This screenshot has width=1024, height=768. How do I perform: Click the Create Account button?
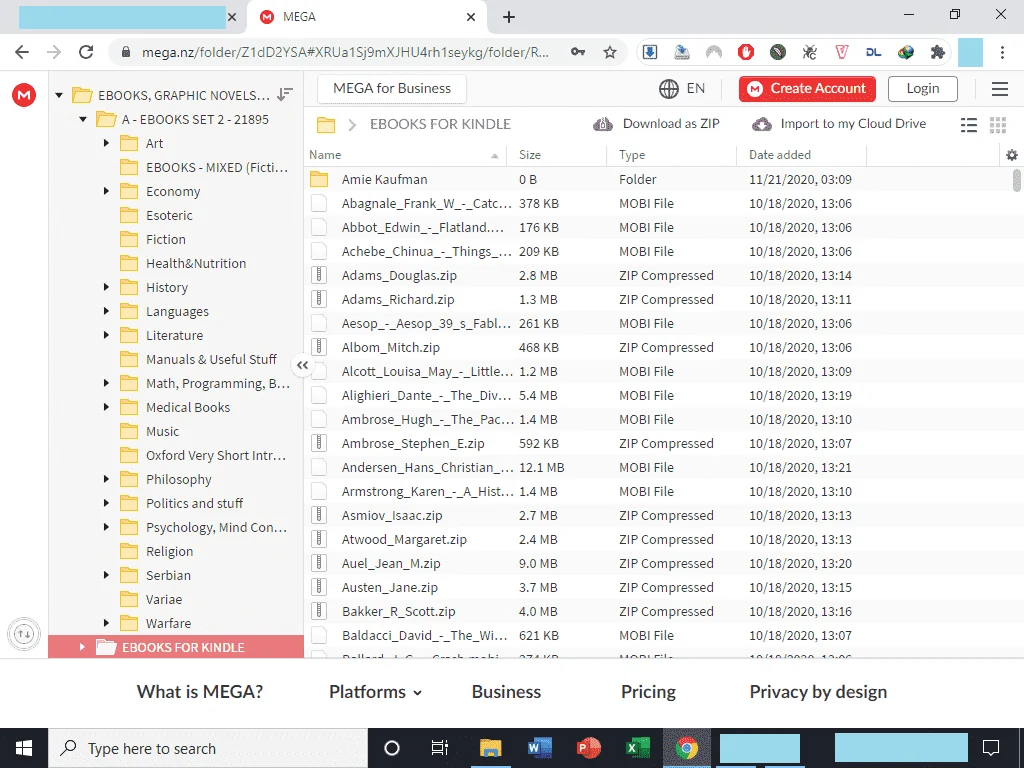[x=807, y=89]
